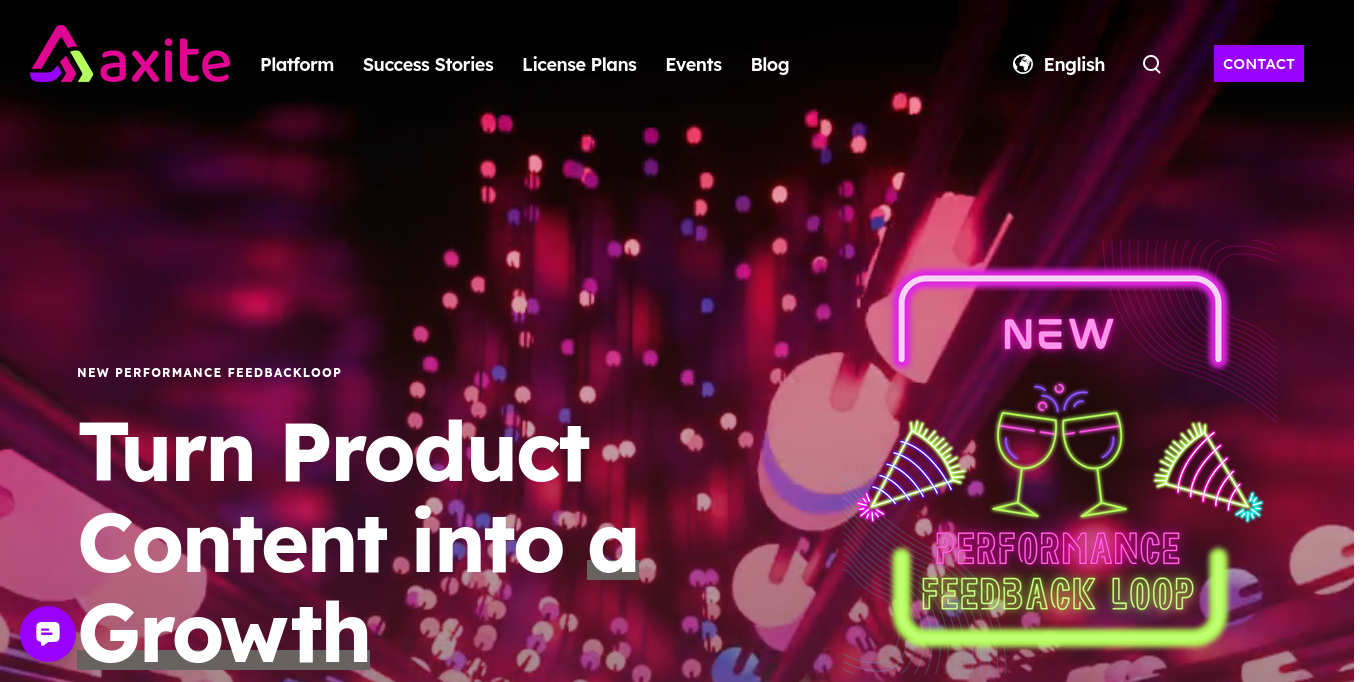Viewport: 1366px width, 682px height.
Task: Click the axite triangle logo icon
Action: [61, 54]
